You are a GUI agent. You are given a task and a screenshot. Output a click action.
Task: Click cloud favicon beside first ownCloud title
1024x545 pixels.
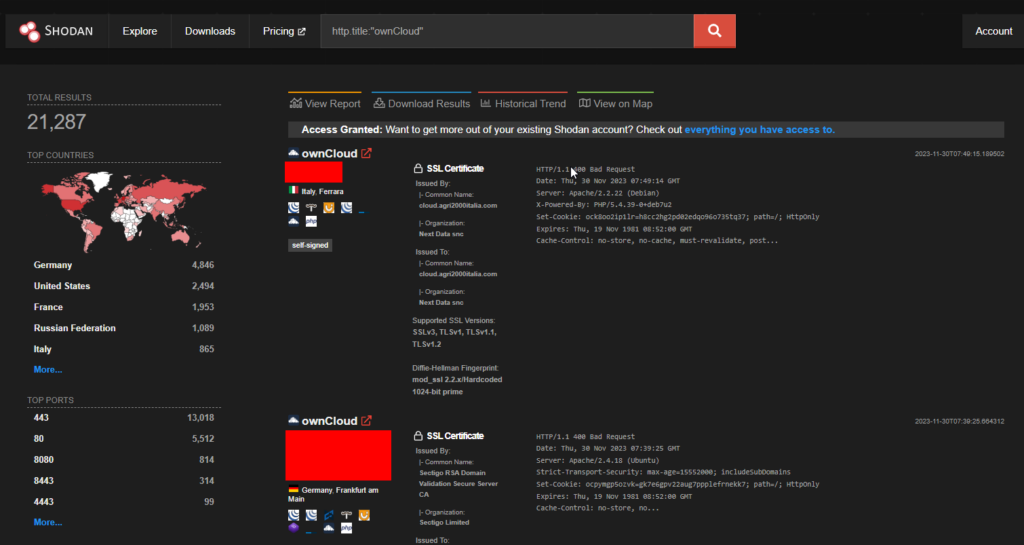(293, 153)
